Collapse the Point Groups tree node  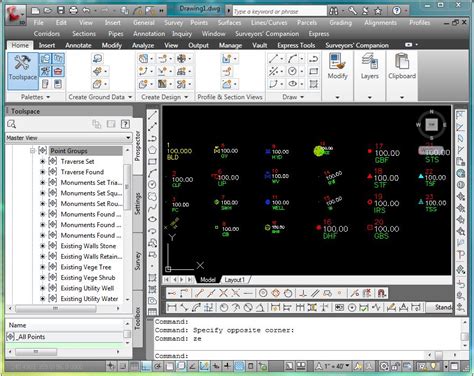[x=33, y=151]
